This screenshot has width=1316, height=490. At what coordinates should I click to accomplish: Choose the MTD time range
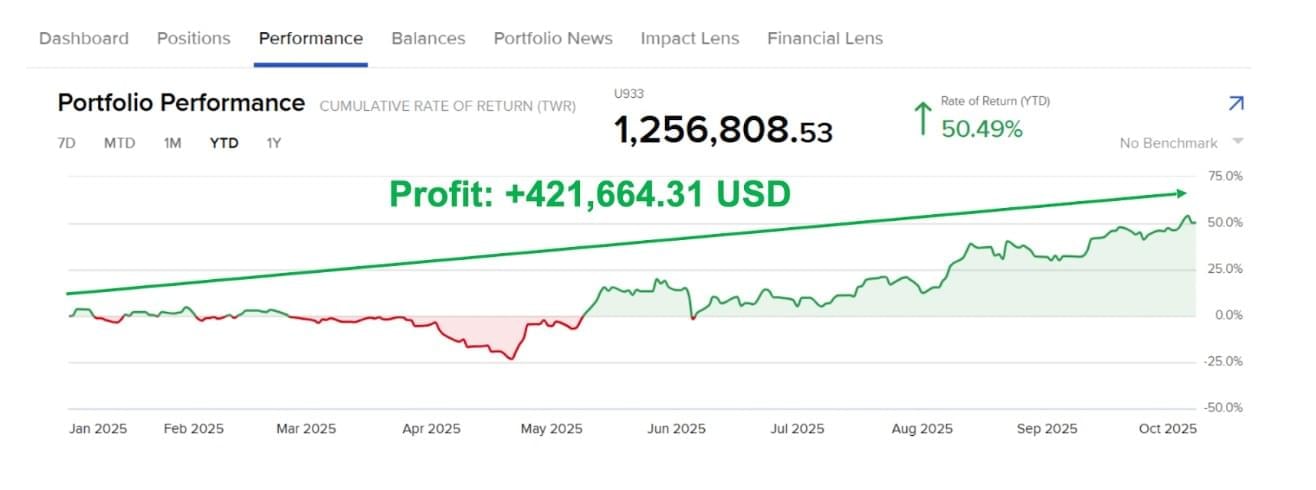(x=119, y=143)
